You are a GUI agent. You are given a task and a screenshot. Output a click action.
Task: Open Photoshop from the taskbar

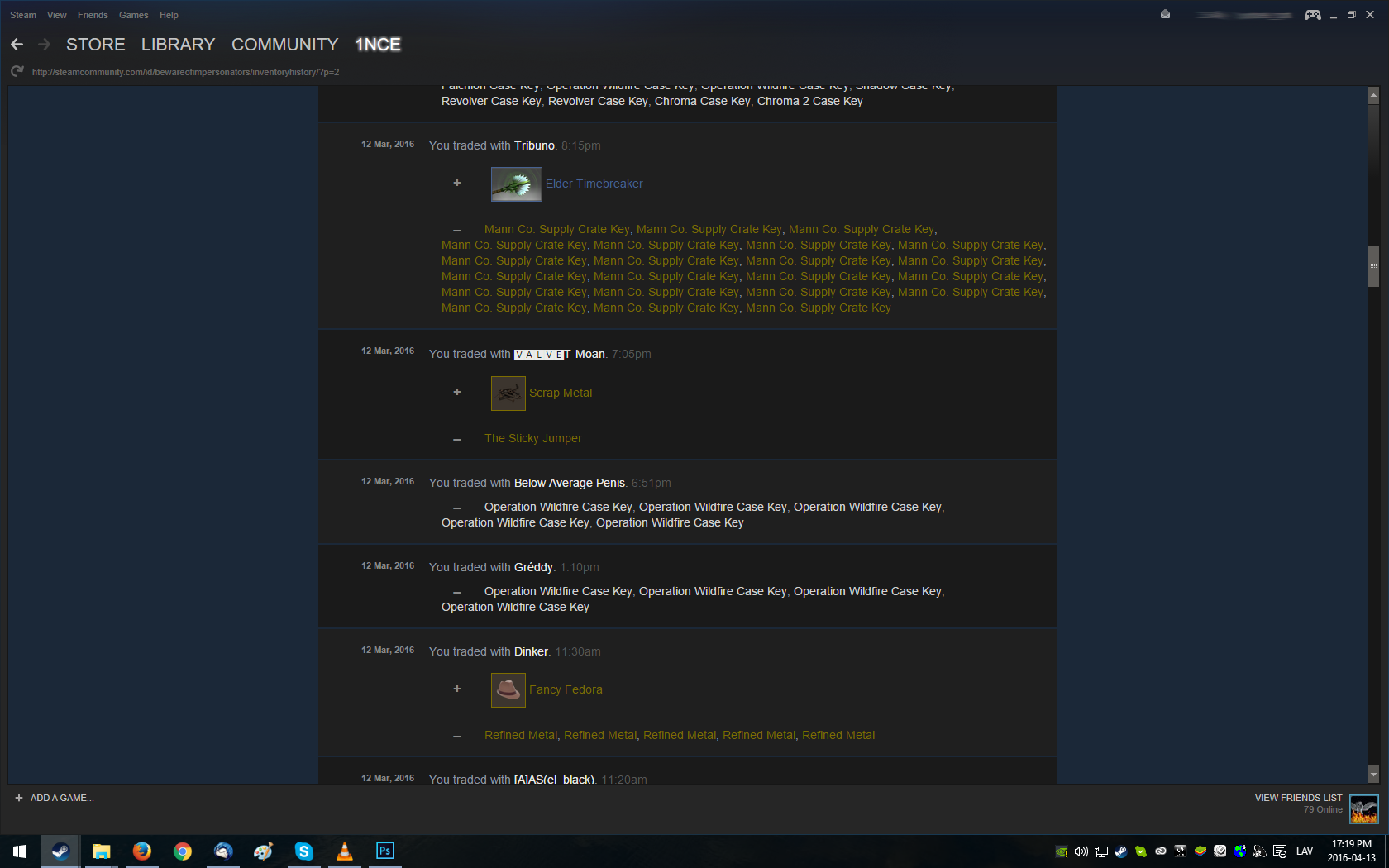[x=384, y=851]
